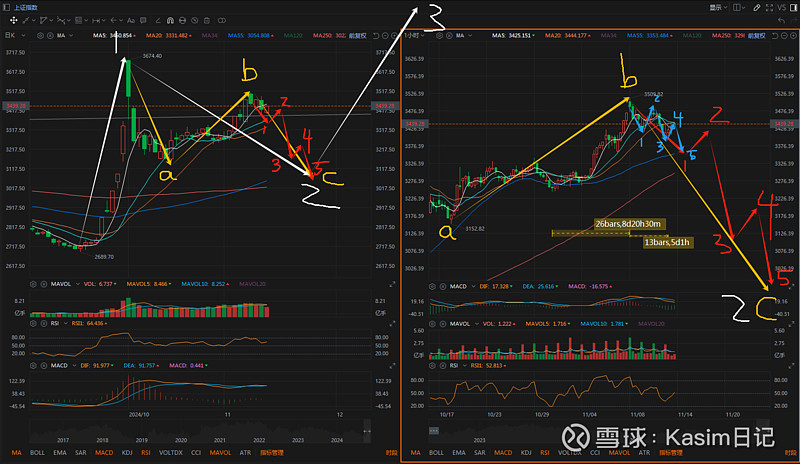Close the RSI panel on left chart
Viewport: 800px width, 464px height.
pyautogui.click(x=43, y=323)
